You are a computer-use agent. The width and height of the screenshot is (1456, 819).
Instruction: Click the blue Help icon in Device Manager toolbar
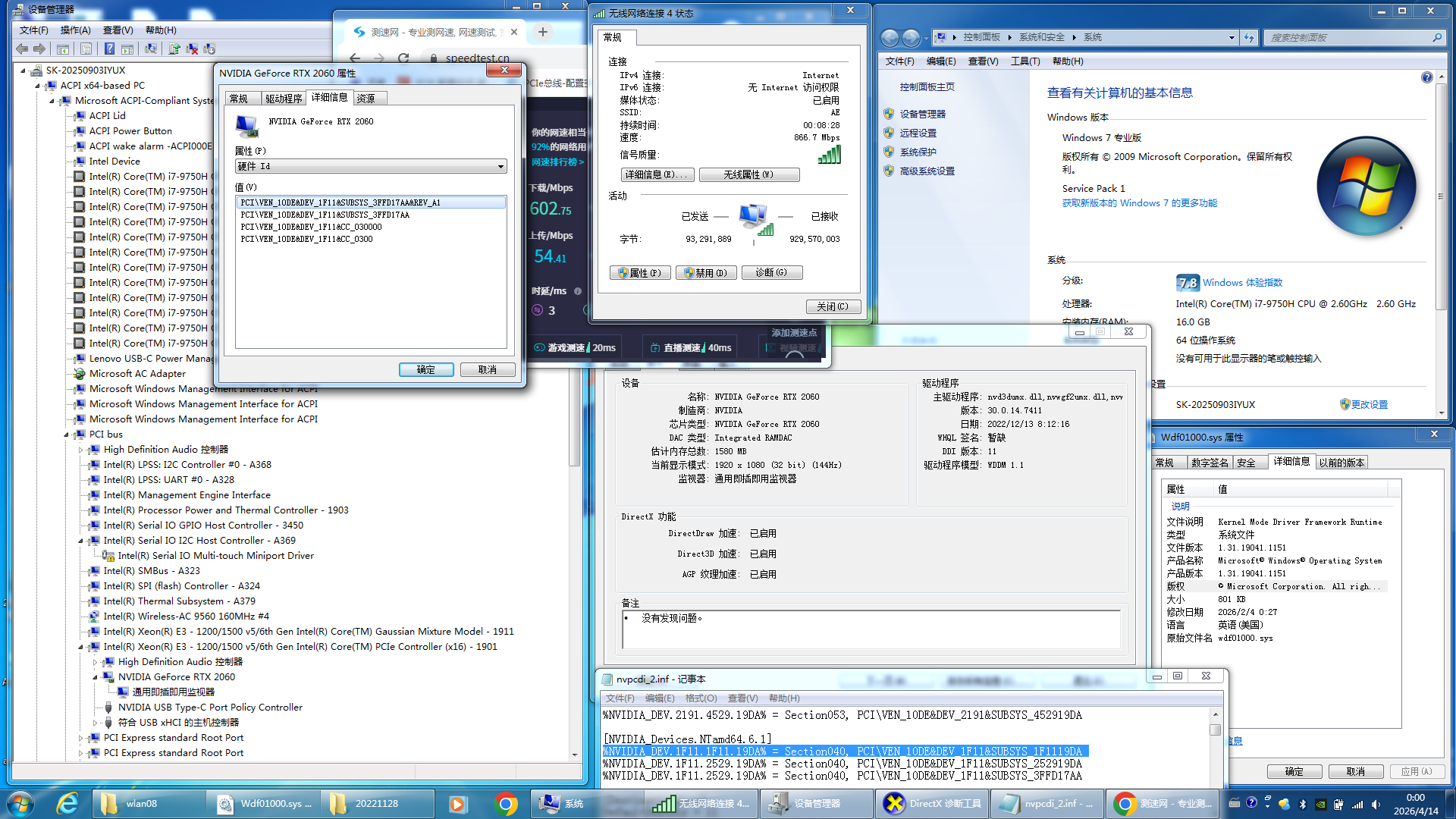(x=109, y=49)
